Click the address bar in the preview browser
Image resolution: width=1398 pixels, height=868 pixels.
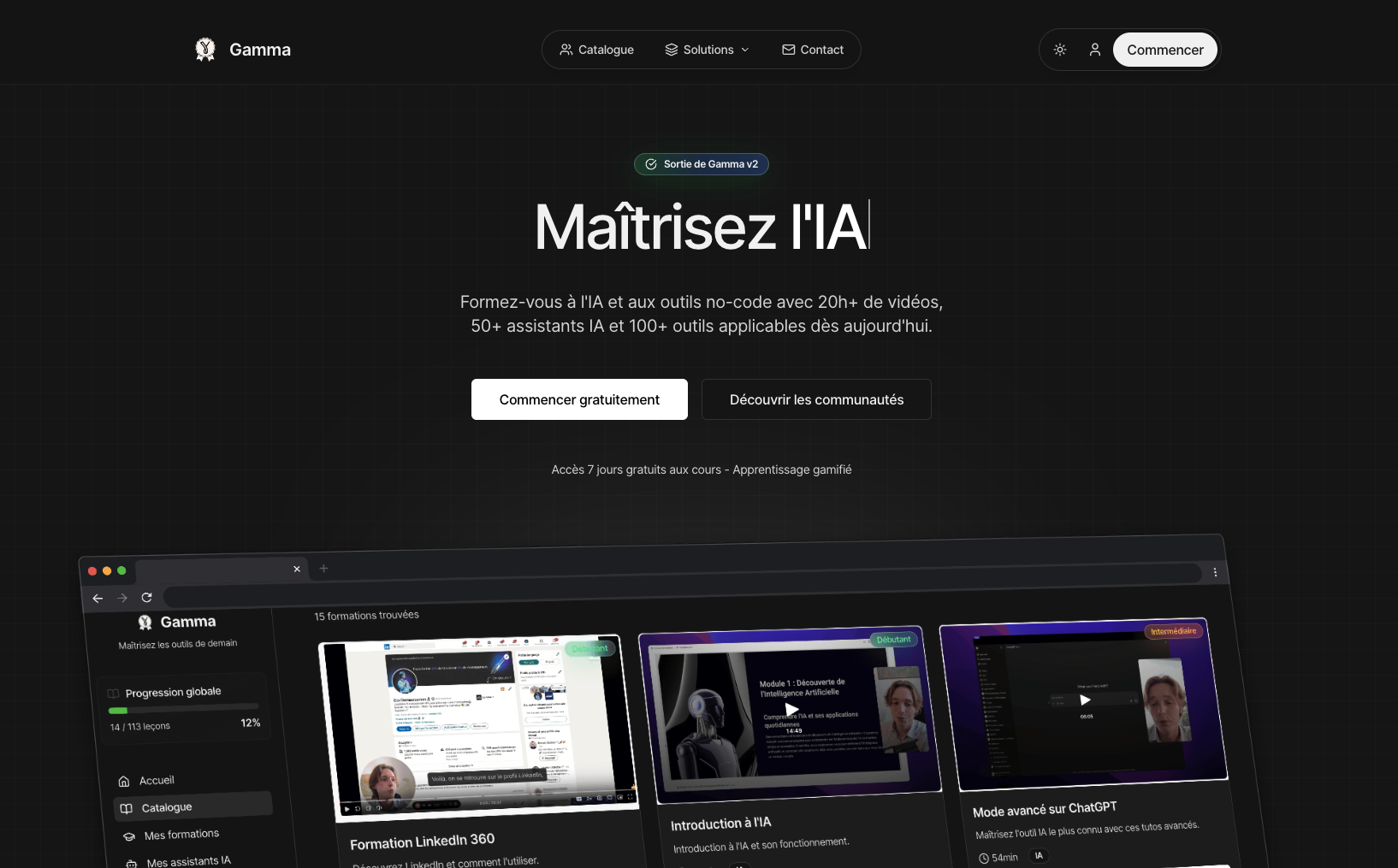coord(683,584)
